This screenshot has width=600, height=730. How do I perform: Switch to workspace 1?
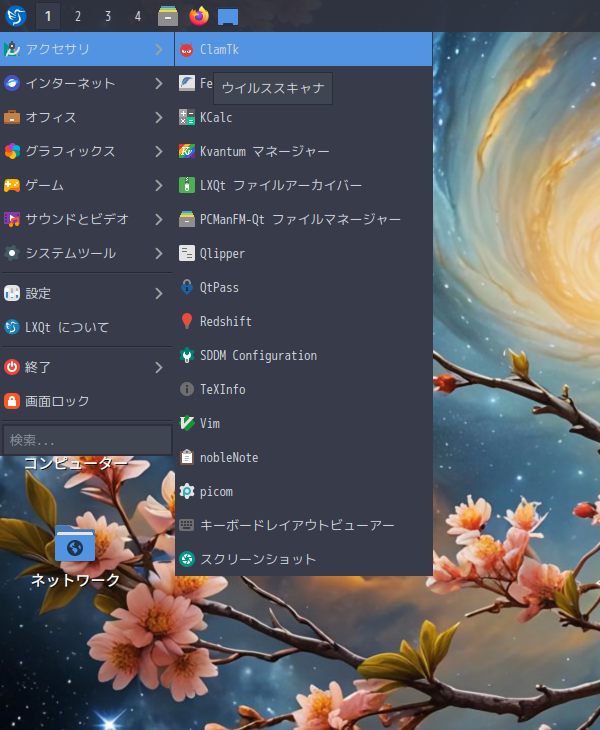47,17
